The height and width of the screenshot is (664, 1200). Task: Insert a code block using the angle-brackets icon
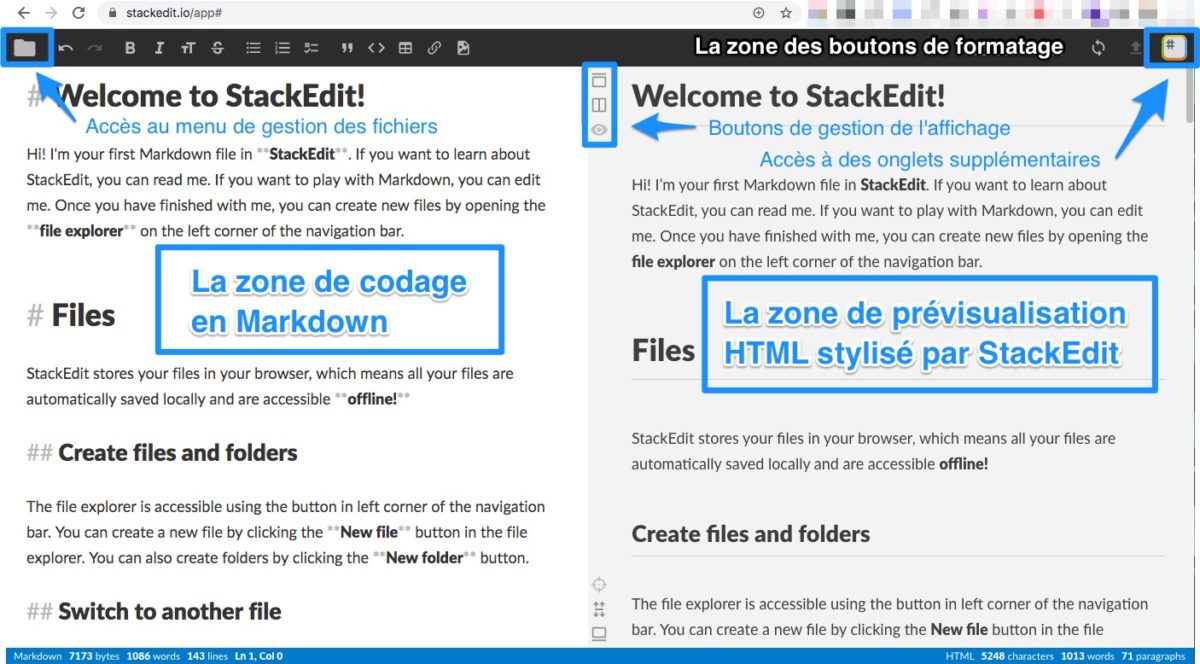point(376,46)
